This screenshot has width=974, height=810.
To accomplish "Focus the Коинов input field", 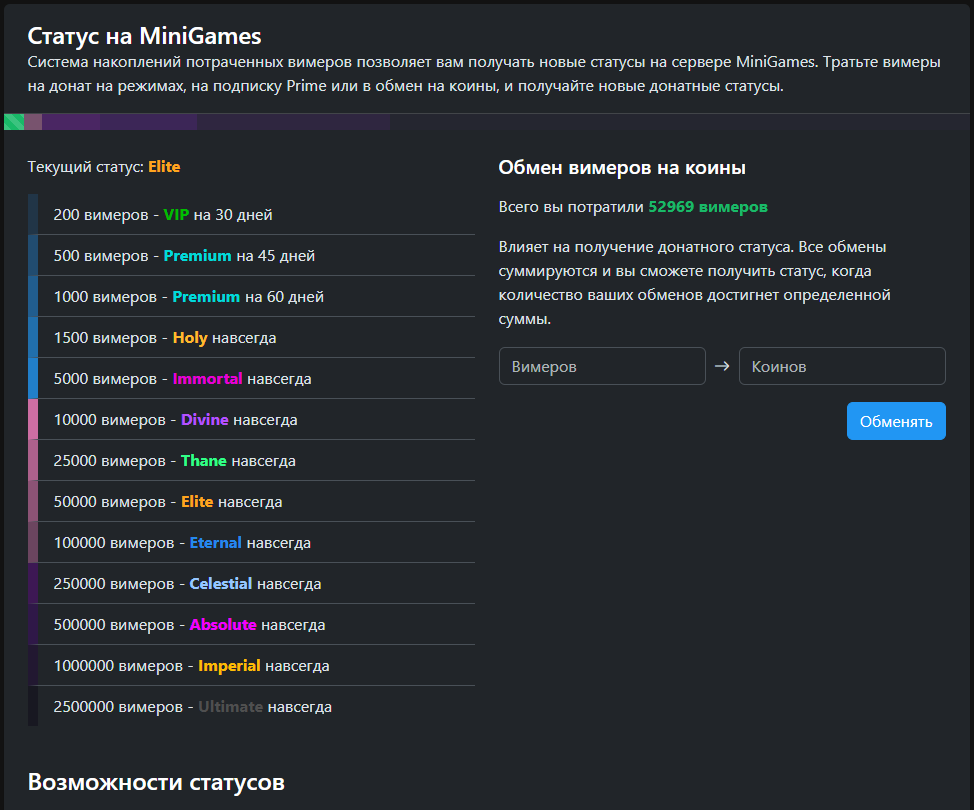I will [x=841, y=366].
